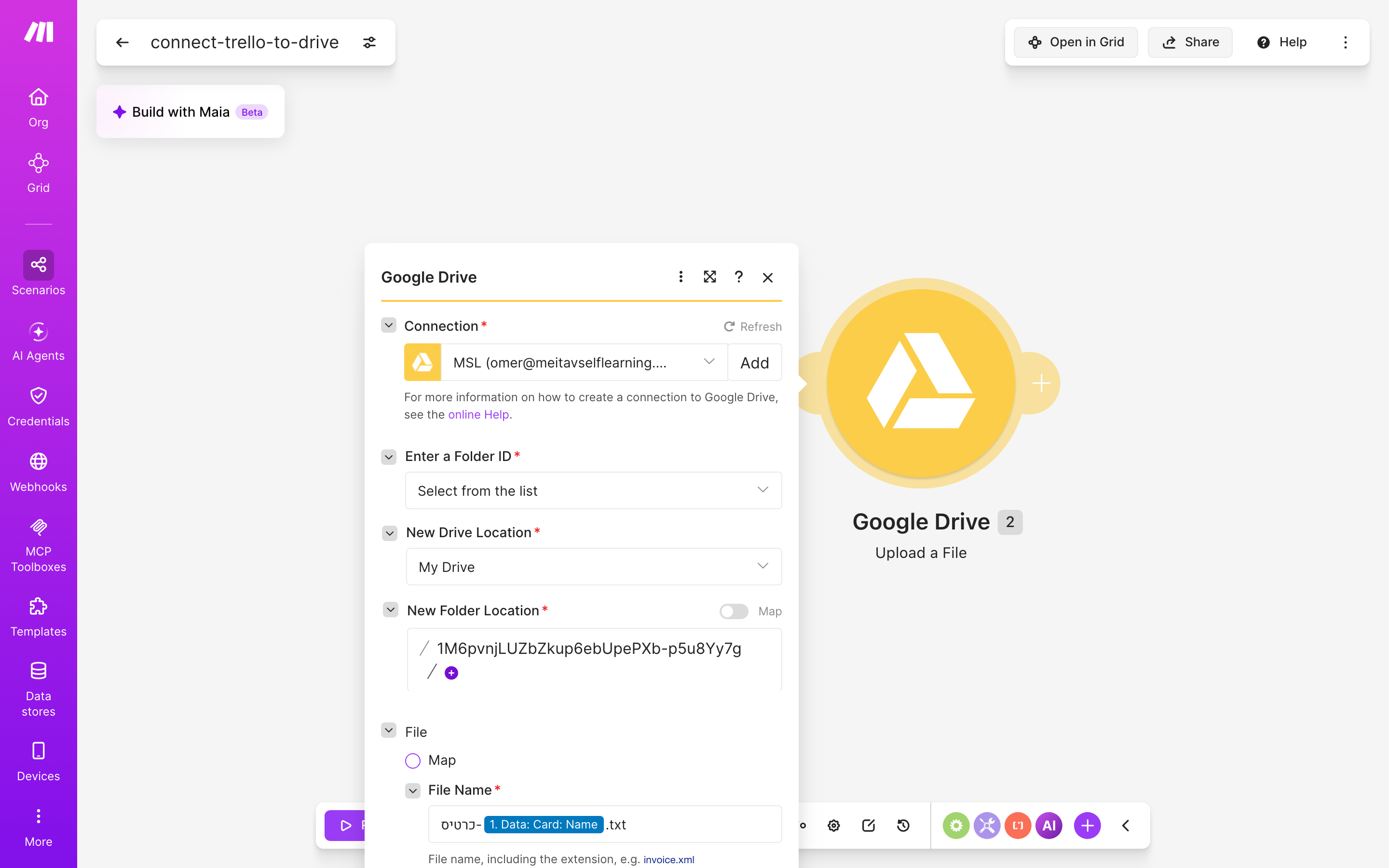Screen dimensions: 1389x868
Task: Open the history clock icon in the bottom toolbar
Action: (903, 826)
